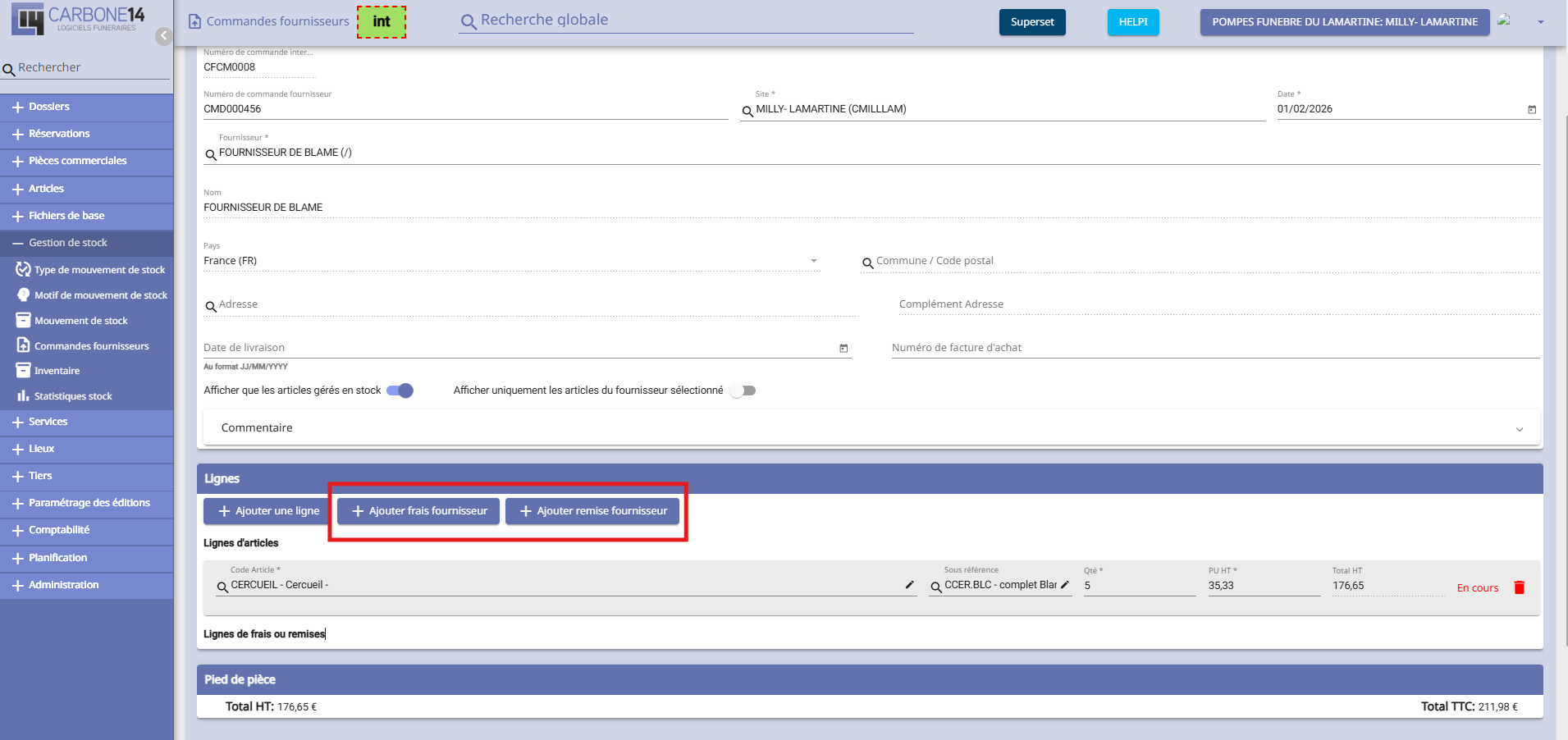Click the edit pencil beside CCER.BLC sous référence
The width and height of the screenshot is (1568, 740).
tap(1065, 585)
